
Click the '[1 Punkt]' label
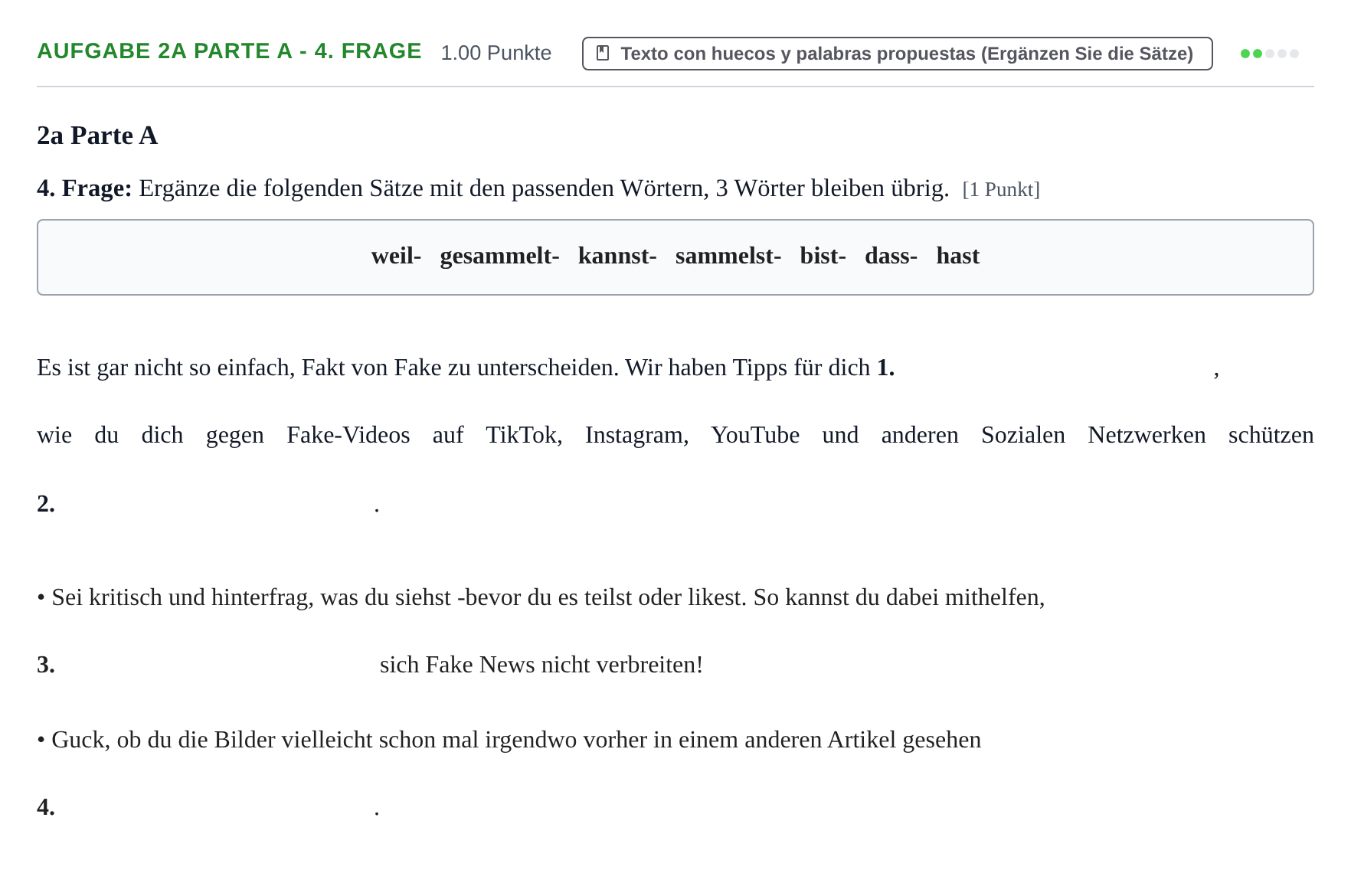click(1001, 189)
